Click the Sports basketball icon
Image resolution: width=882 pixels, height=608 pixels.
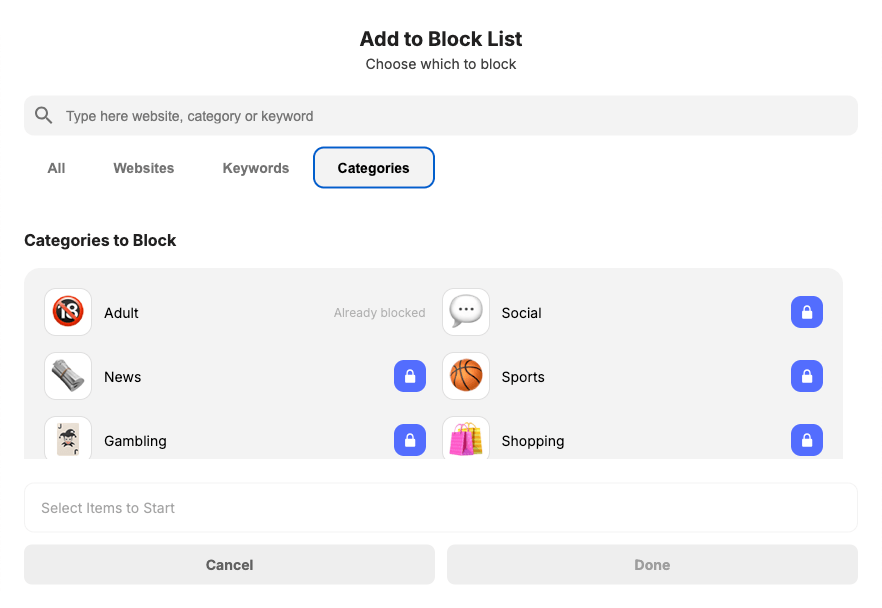point(466,376)
